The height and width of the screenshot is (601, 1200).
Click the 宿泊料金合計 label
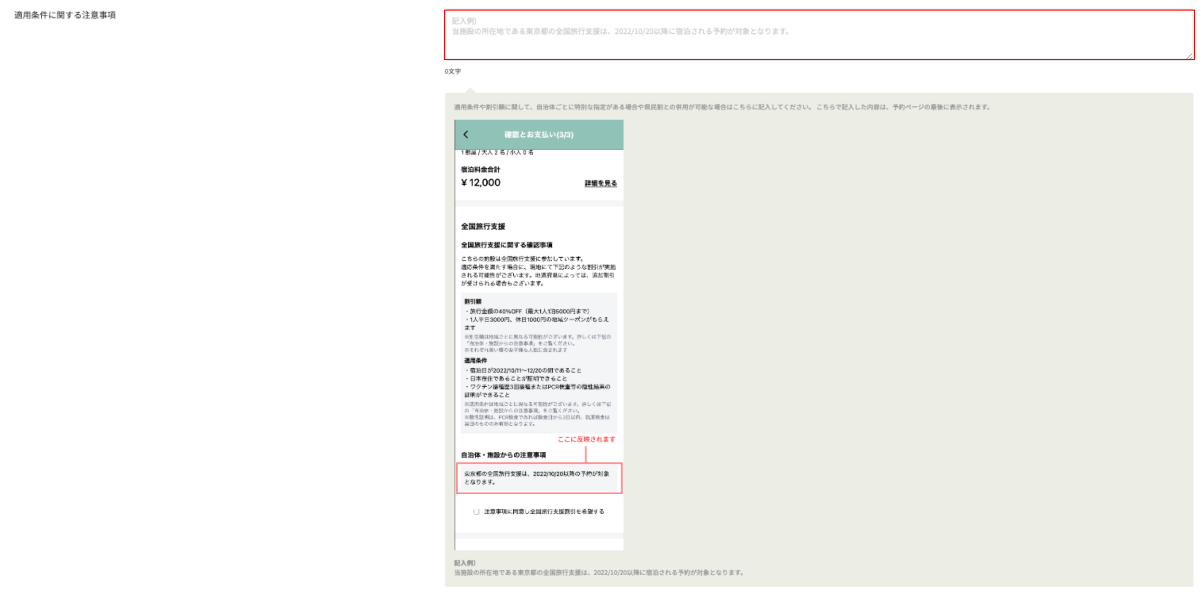pos(480,170)
